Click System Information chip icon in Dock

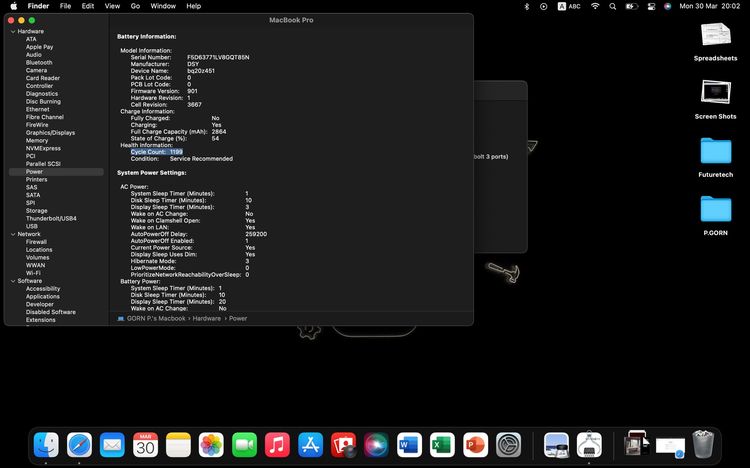(x=589, y=445)
